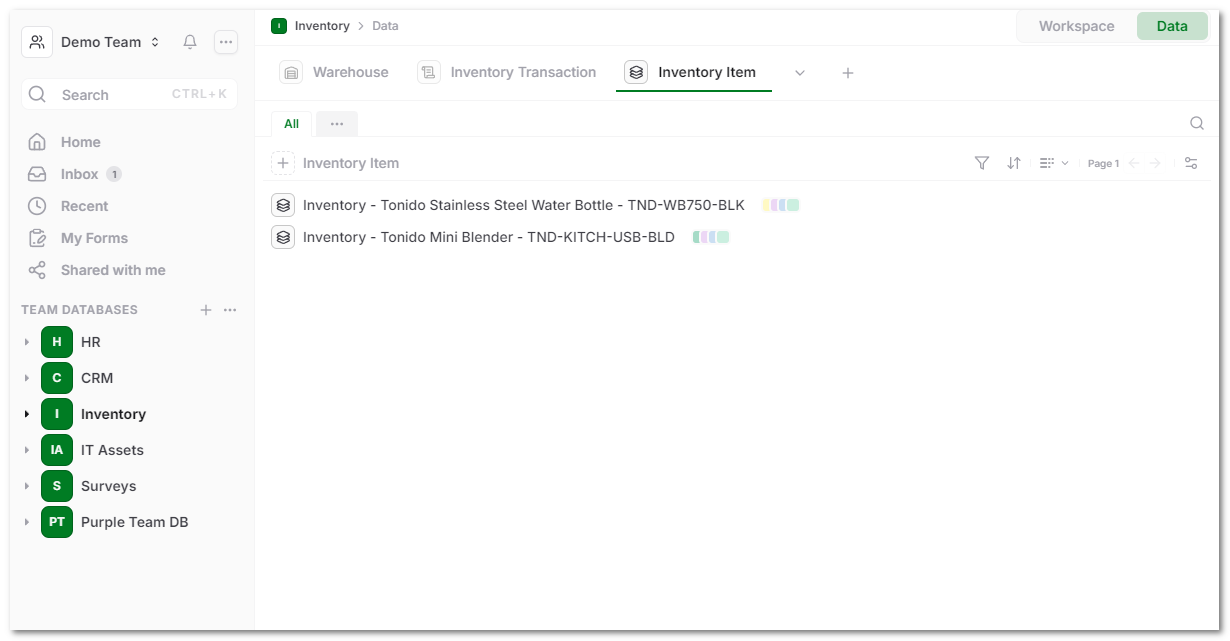
Task: Add new tab with plus icon
Action: coord(848,73)
